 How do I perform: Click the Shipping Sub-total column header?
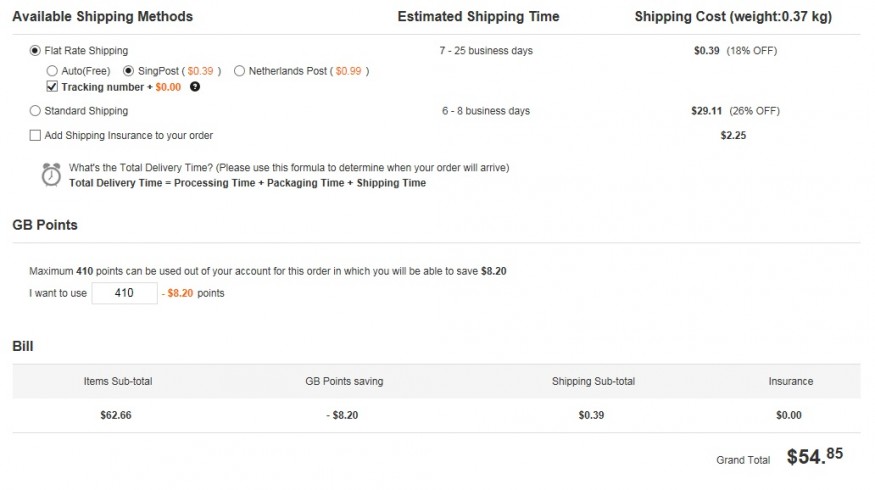[593, 381]
